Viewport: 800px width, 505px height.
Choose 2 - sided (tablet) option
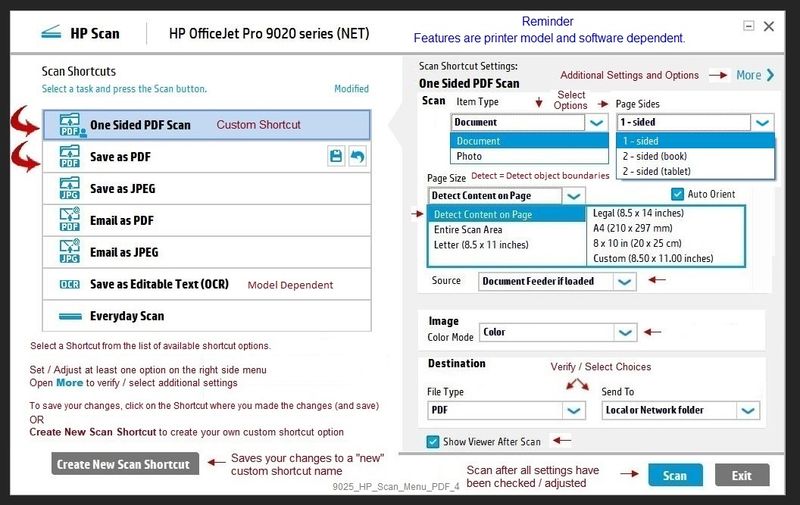point(695,171)
